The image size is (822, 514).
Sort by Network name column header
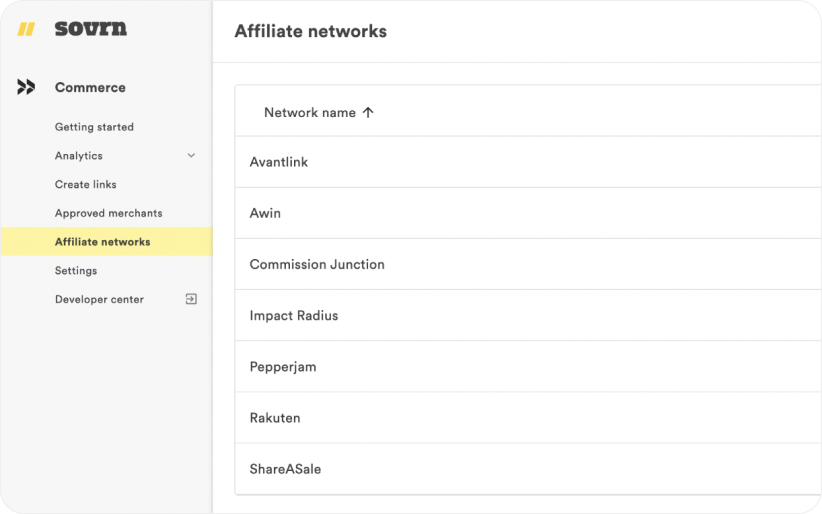click(310, 113)
